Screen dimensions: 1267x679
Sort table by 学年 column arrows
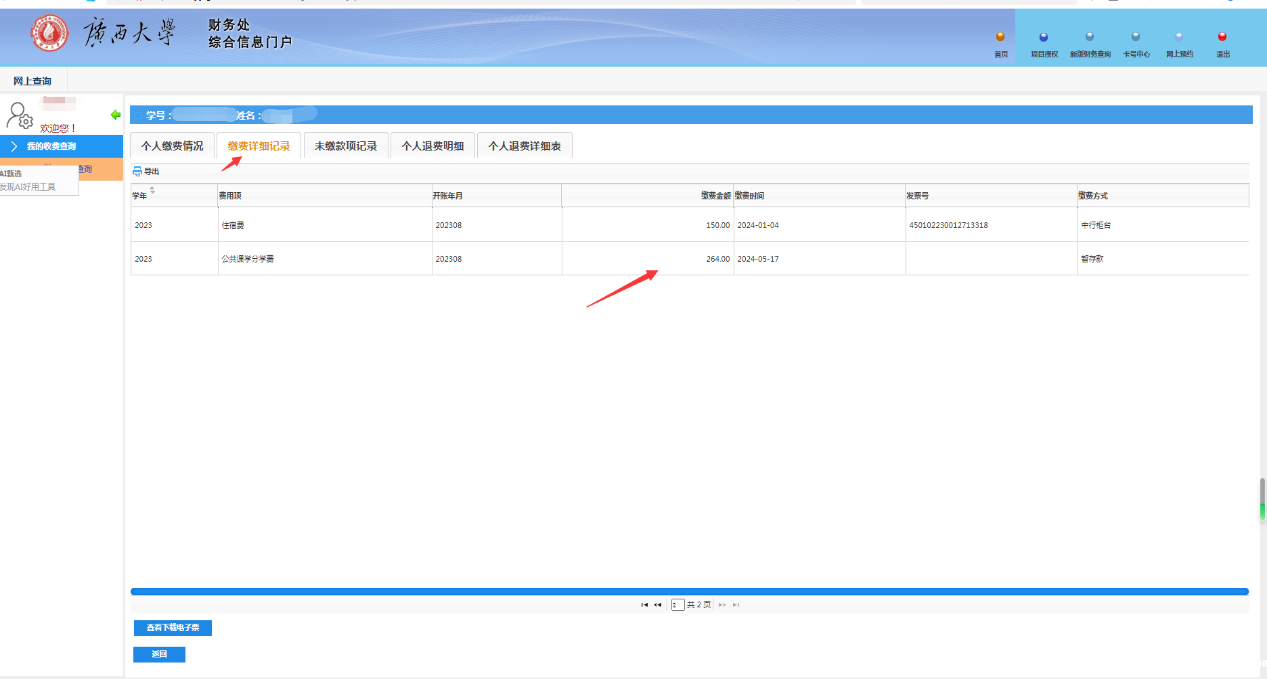152,190
